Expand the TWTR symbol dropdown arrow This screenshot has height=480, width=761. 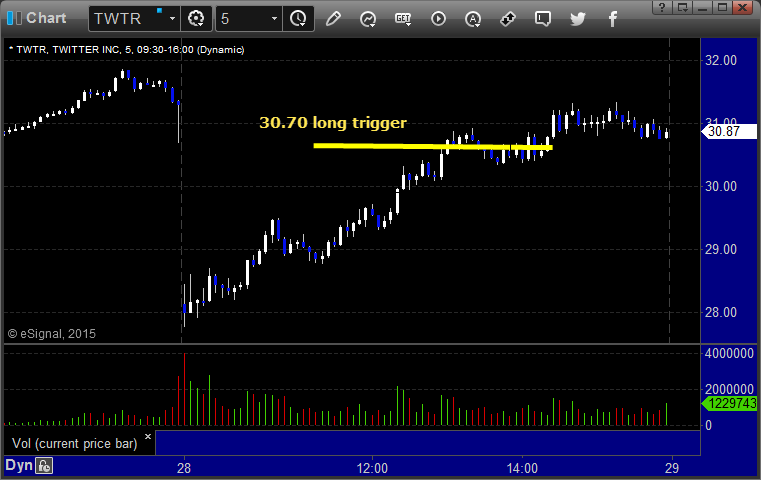tap(172, 18)
